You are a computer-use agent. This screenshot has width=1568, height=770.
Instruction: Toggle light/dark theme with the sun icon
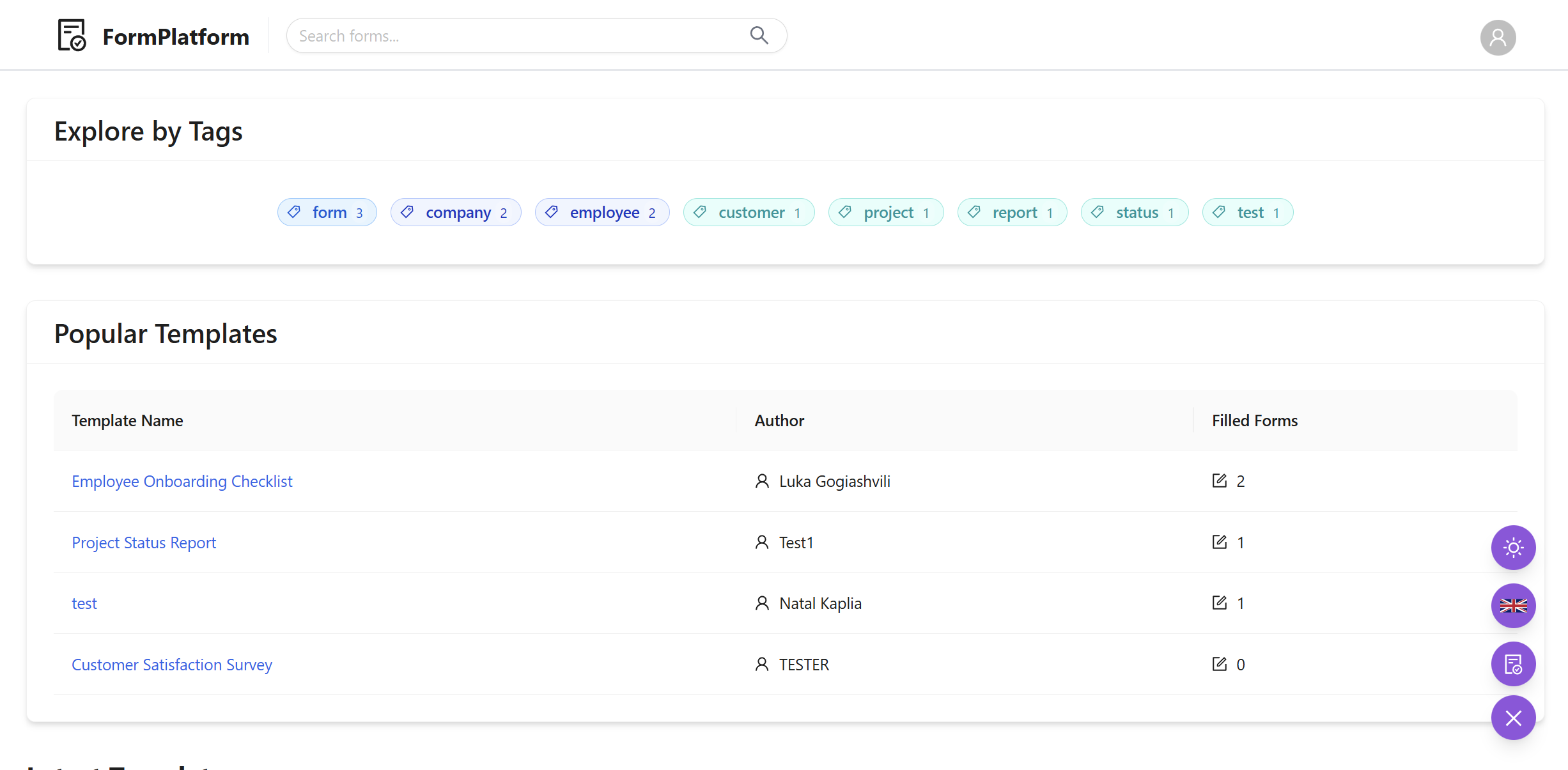pyautogui.click(x=1512, y=548)
